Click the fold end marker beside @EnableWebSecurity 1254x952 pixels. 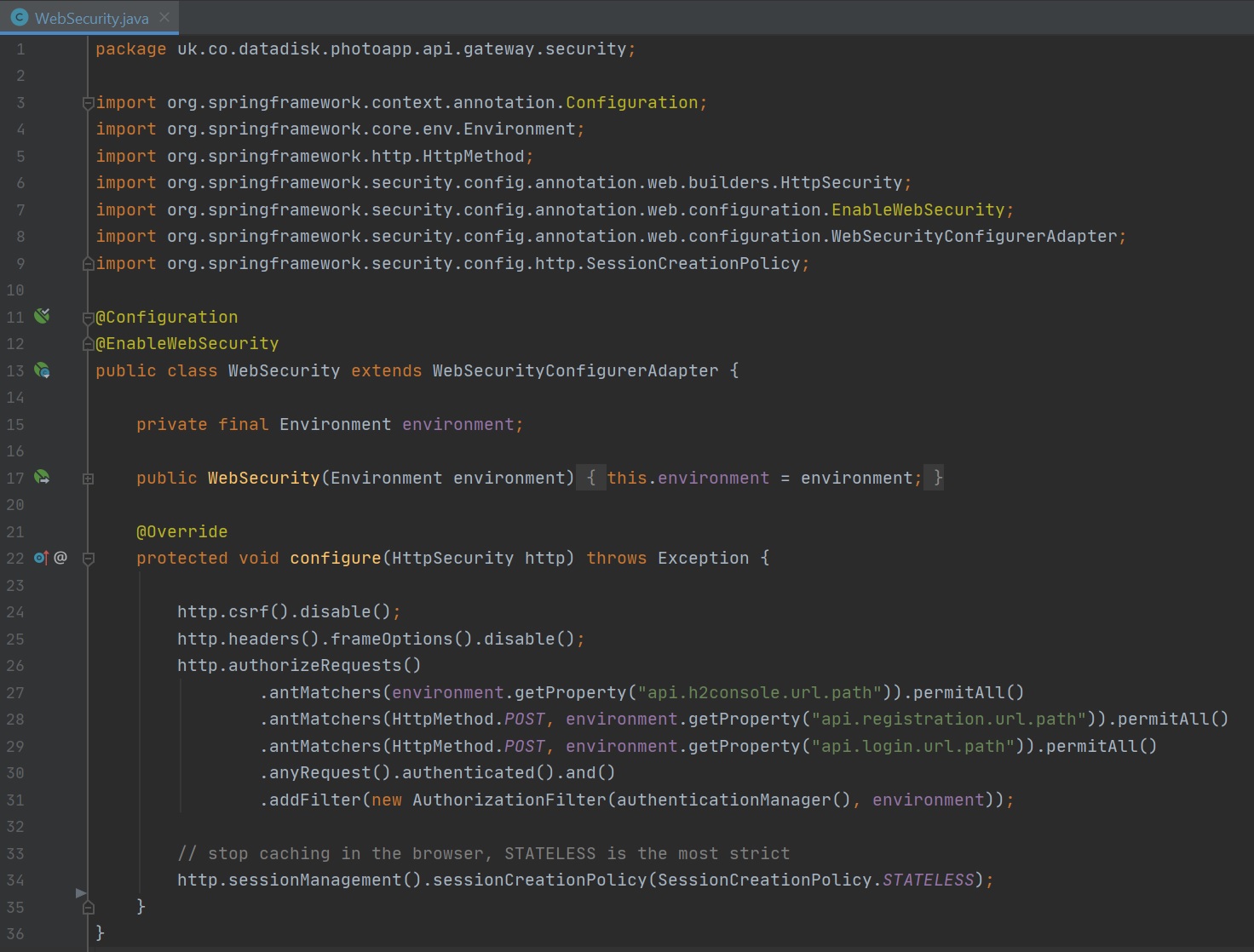88,344
